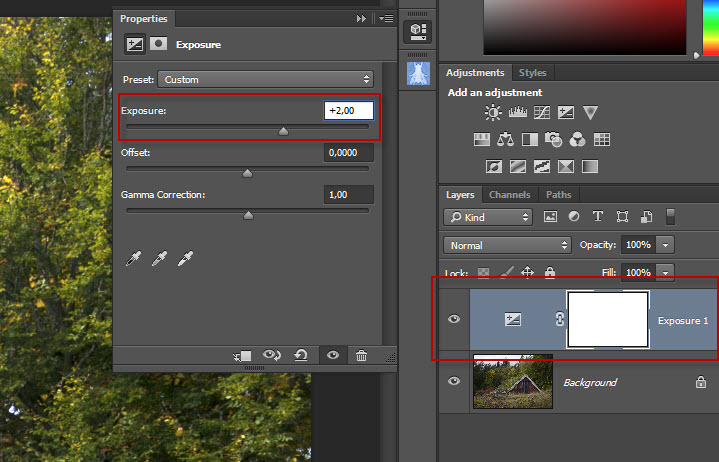
Task: Select the Background layer thumbnail
Action: tap(513, 381)
